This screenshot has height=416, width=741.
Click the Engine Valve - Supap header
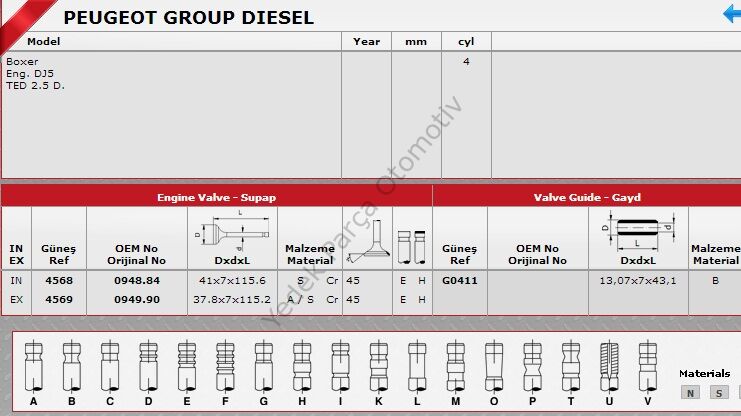pos(216,197)
